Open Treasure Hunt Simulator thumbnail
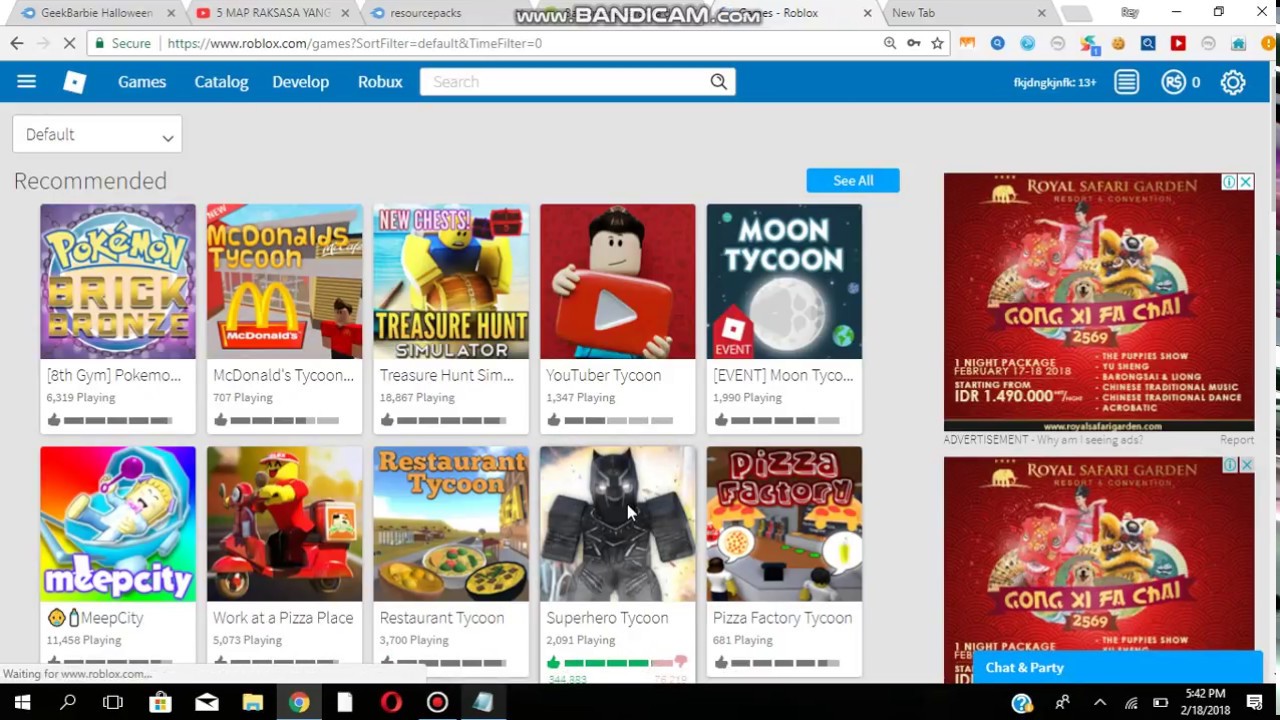1280x720 pixels. (451, 282)
